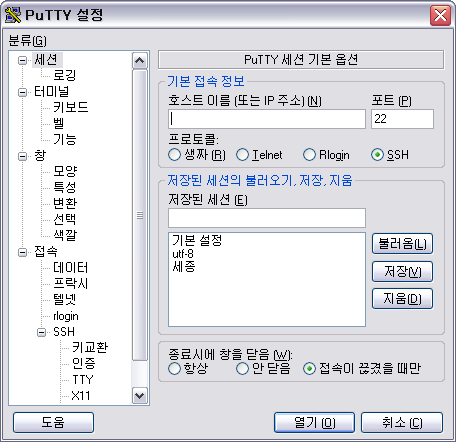Click the 지움(D) delete button
The width and height of the screenshot is (456, 442).
402,299
